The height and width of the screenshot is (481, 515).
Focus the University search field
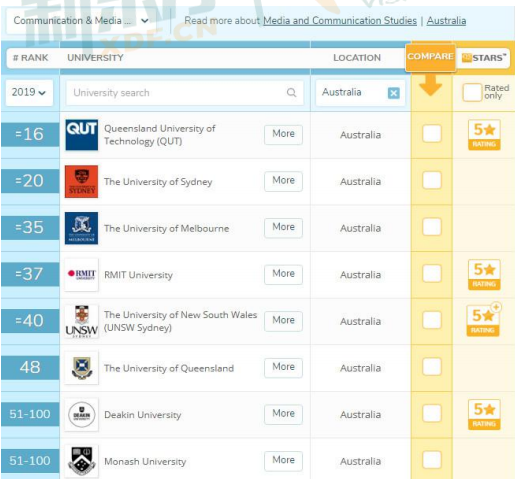tap(185, 93)
